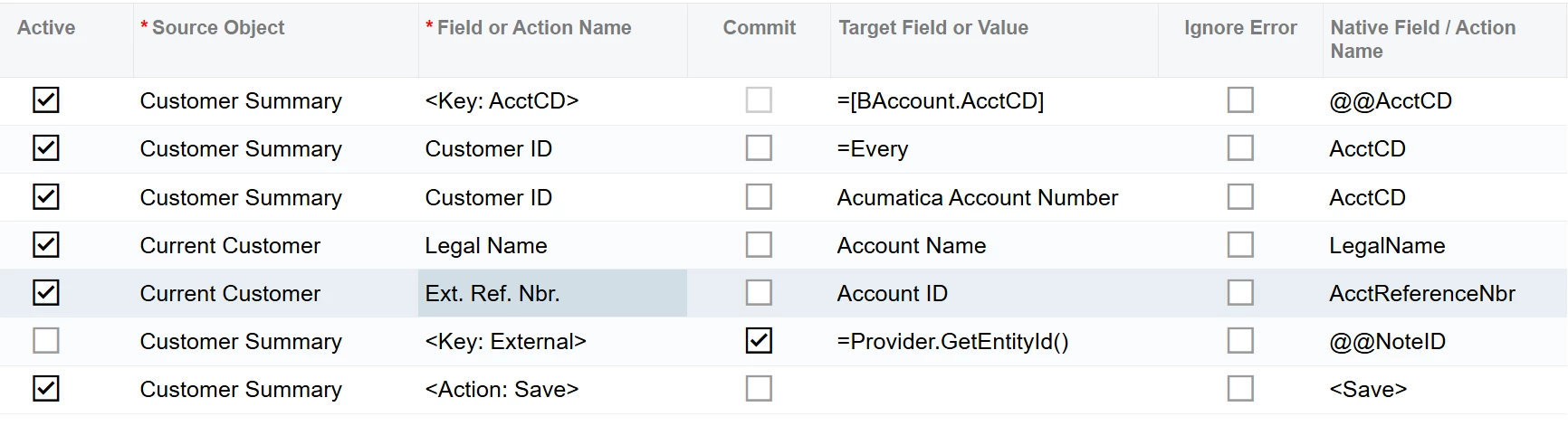This screenshot has height=426, width=1568.
Task: Click the =Provider.GetEntityId() target value cell
Action: (952, 342)
